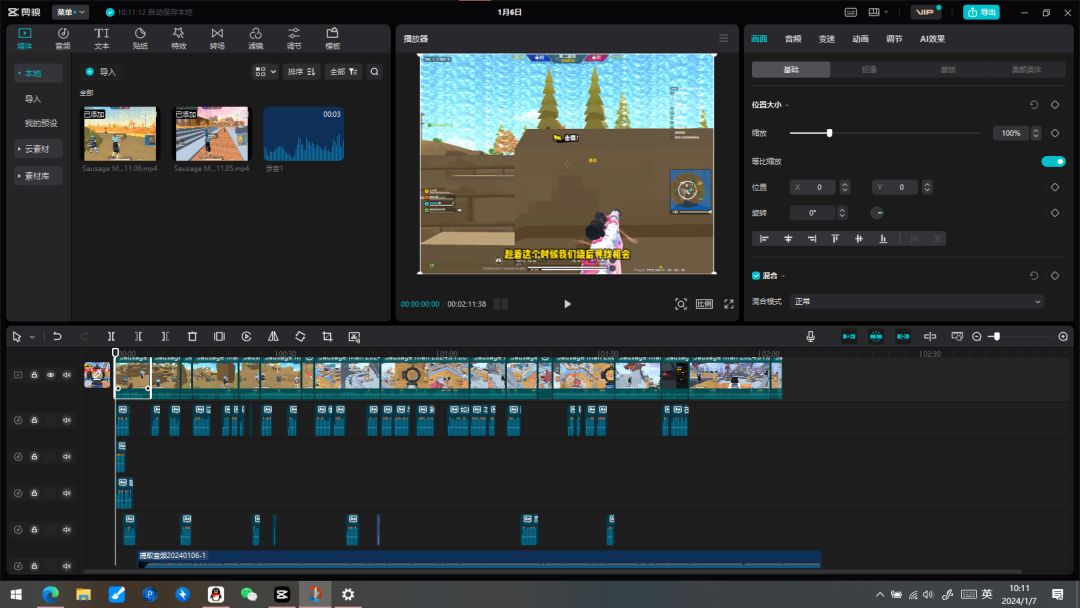The image size is (1080, 608).
Task: Click the 比例 aspect ratio button
Action: tap(704, 304)
